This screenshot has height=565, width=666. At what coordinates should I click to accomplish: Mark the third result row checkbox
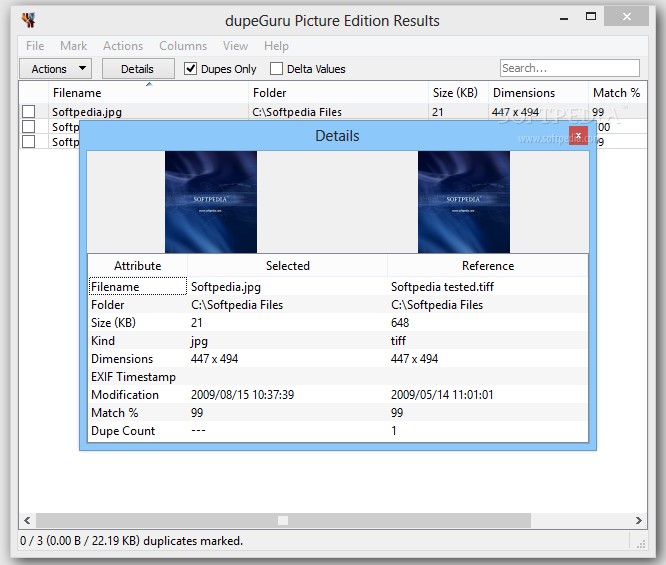pyautogui.click(x=28, y=141)
